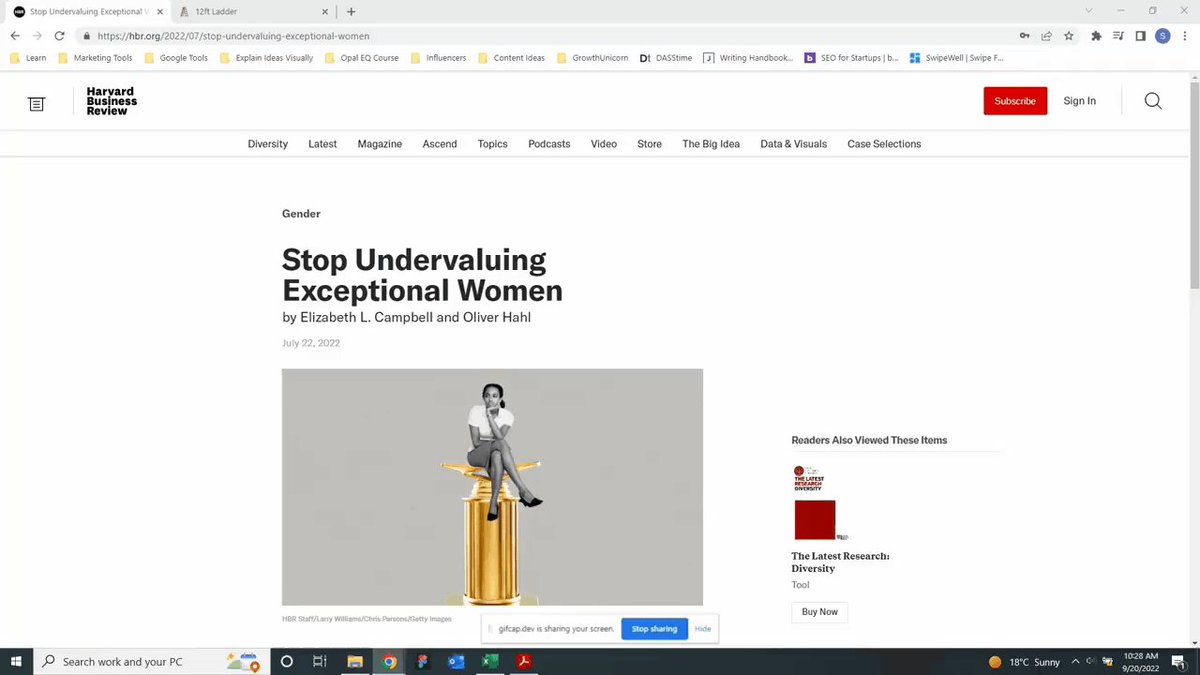Switch to the 12ft Ladder tab
Screen dimensions: 1200x675
[253, 12]
